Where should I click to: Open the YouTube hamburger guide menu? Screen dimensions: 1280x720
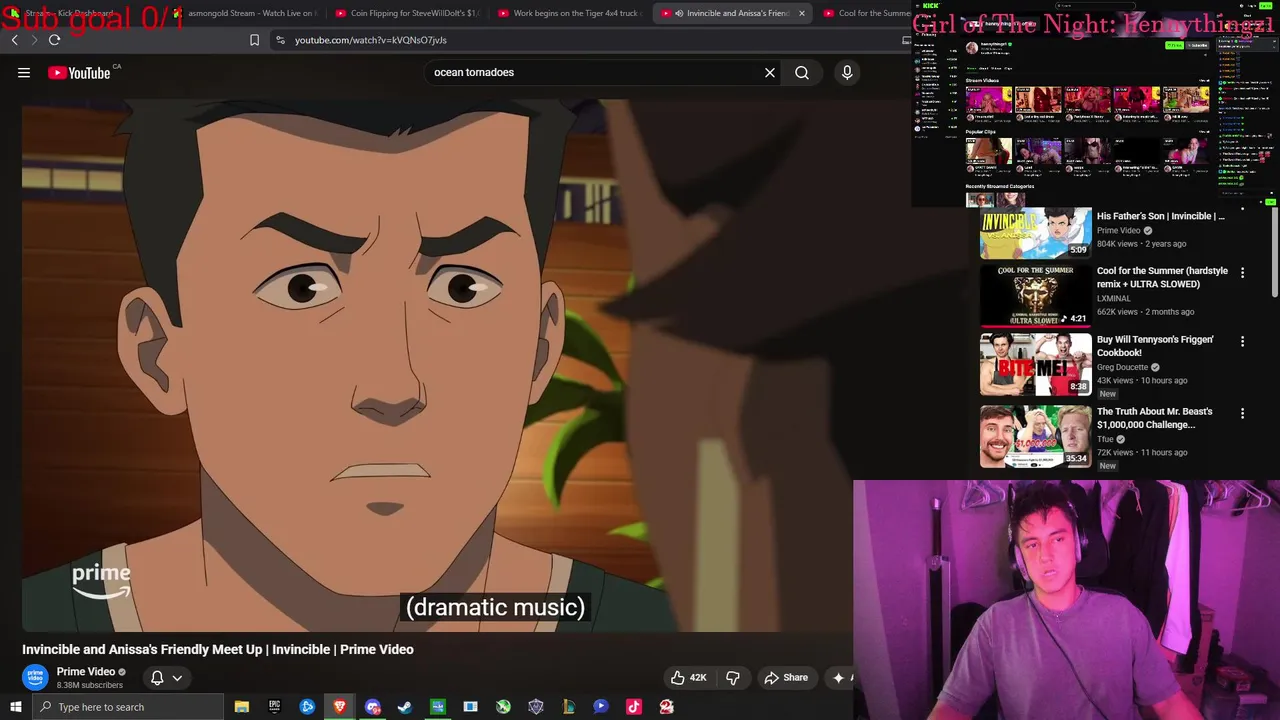[24, 72]
